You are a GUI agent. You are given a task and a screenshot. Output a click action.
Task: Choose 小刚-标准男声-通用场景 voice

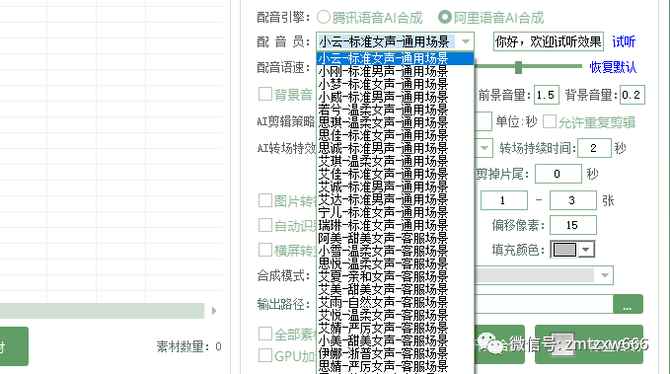tap(395, 71)
